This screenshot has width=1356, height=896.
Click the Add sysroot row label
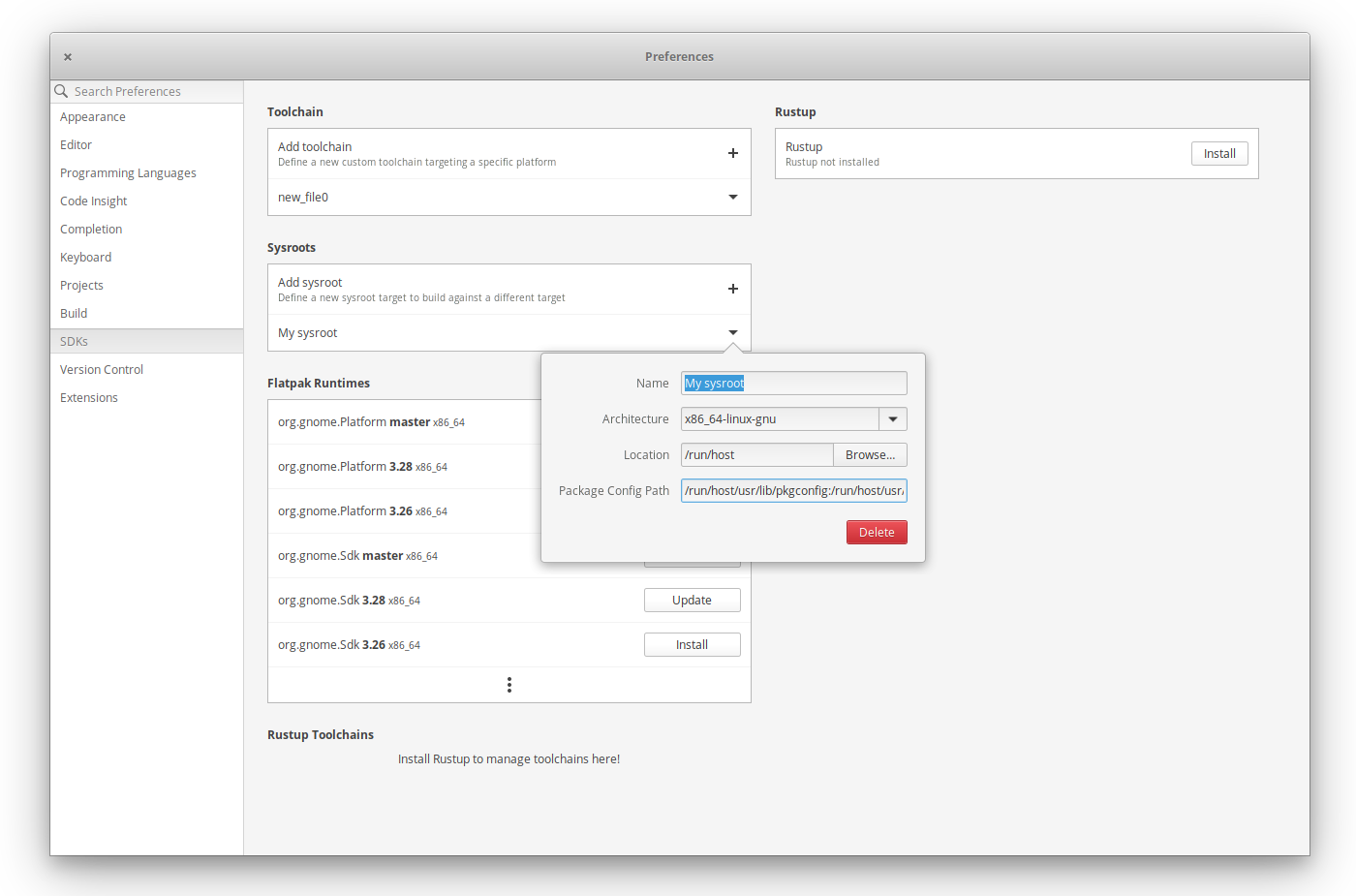[x=310, y=283]
